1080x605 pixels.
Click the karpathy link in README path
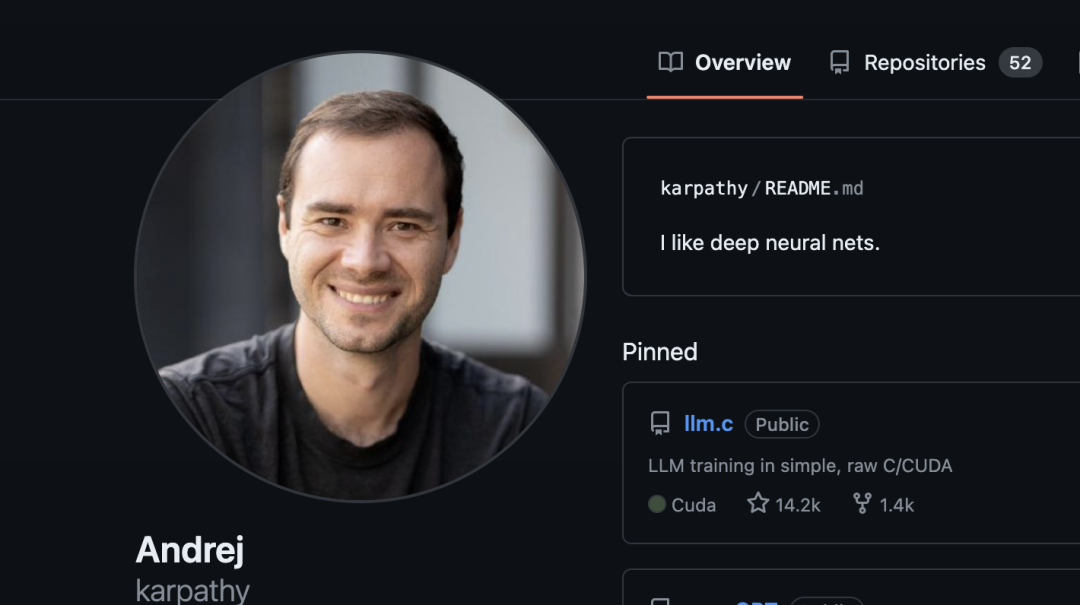703,188
